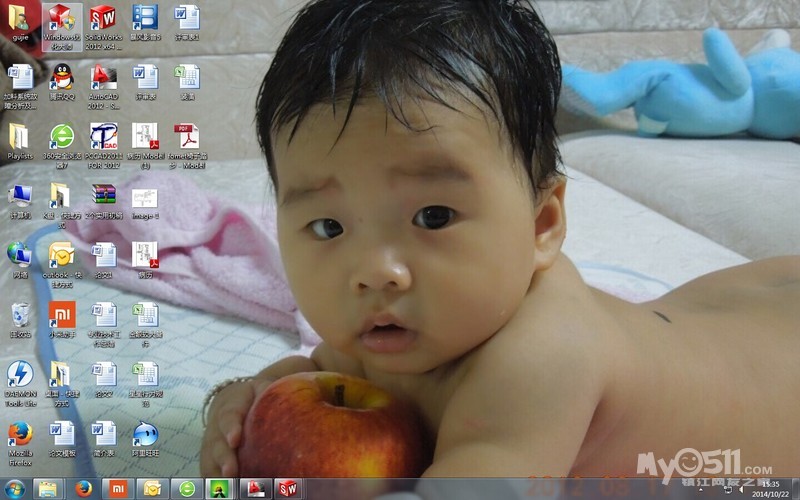Screen dimensions: 800x500
Task: Select the 简介表 Word document
Action: pyautogui.click(x=104, y=439)
